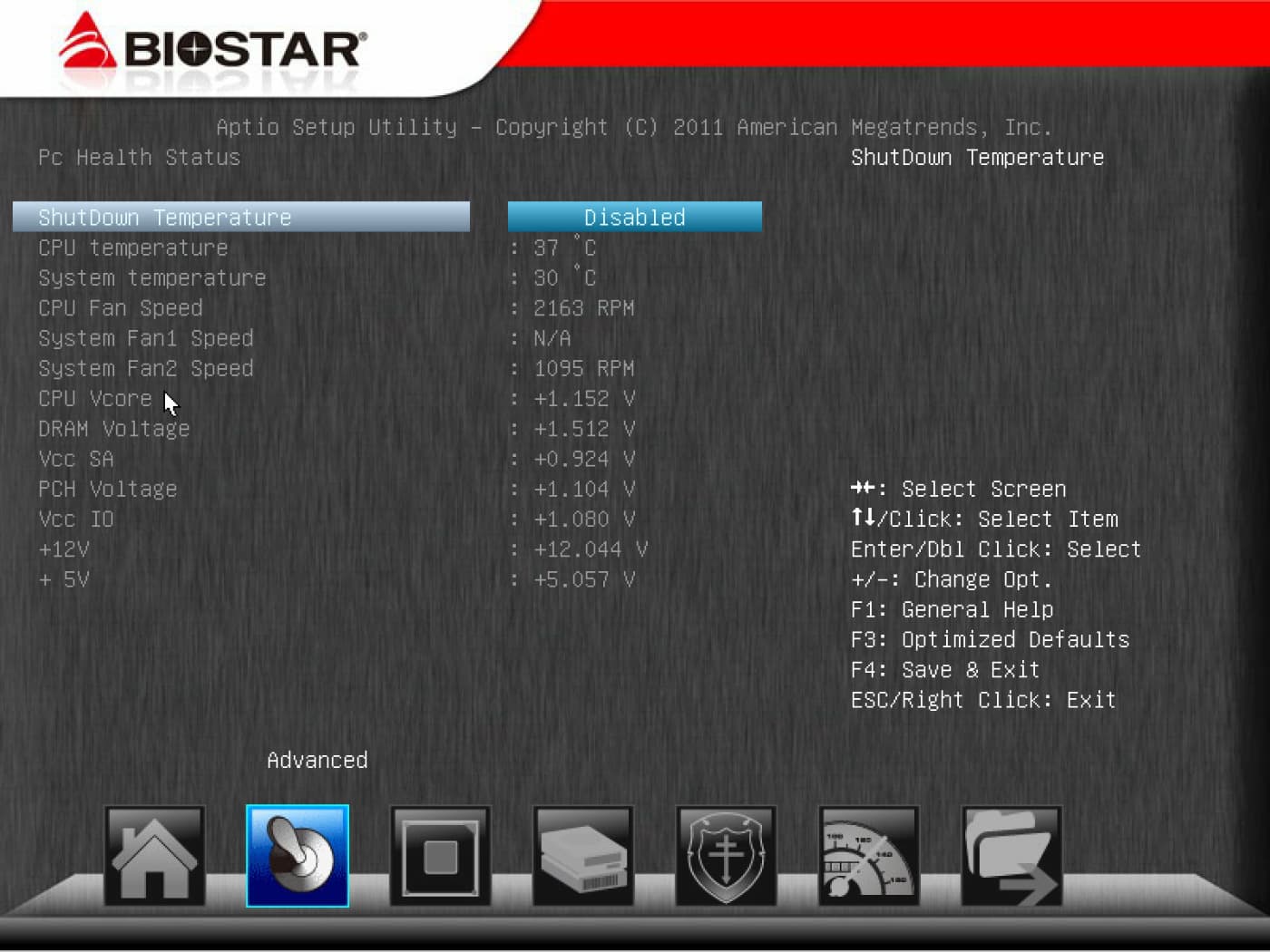
Task: Click the System Fan2 Speed label
Action: coord(146,368)
